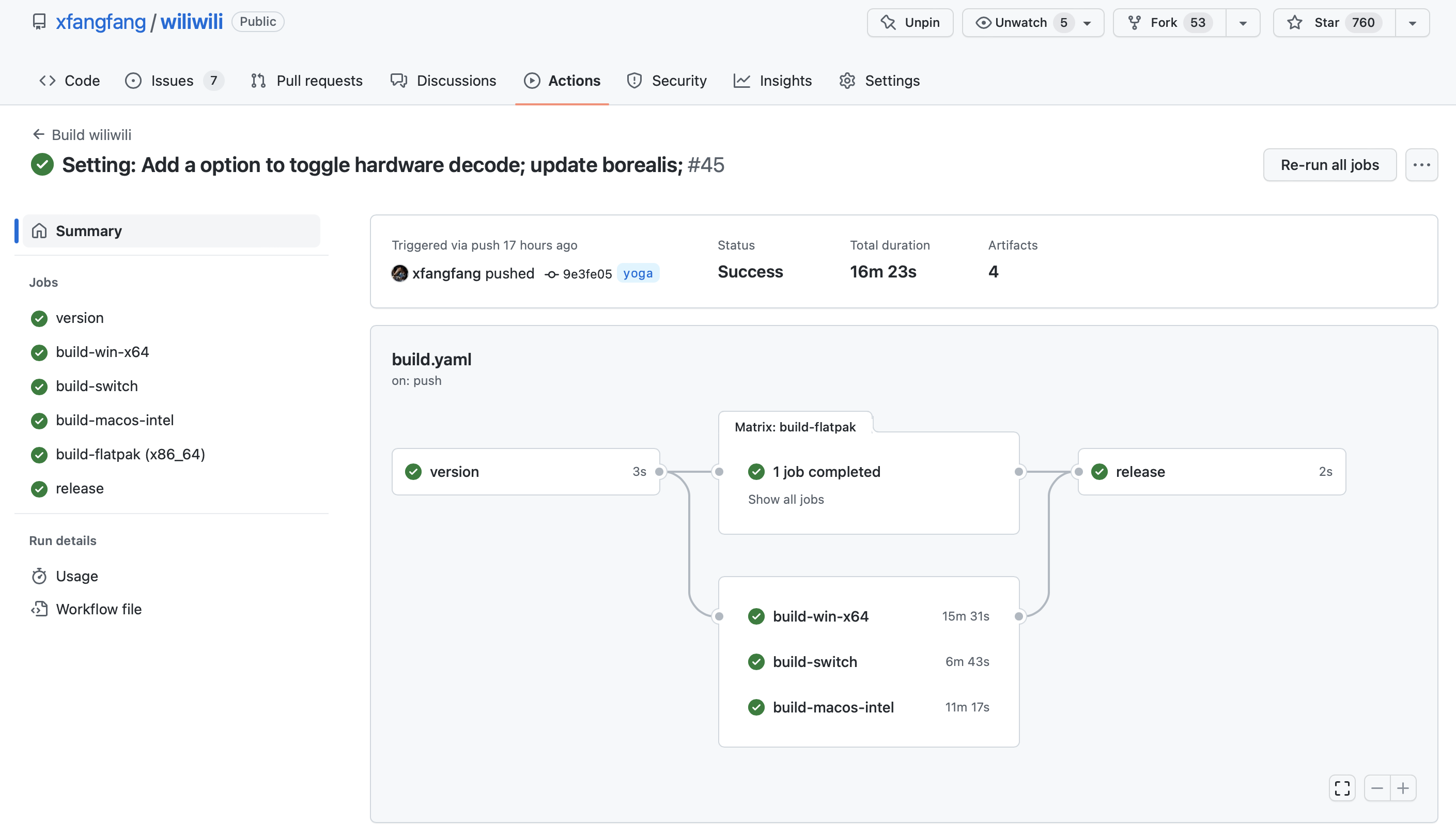The image size is (1456, 837).
Task: Click the Matrix: build-flatpak tab label
Action: tap(795, 427)
